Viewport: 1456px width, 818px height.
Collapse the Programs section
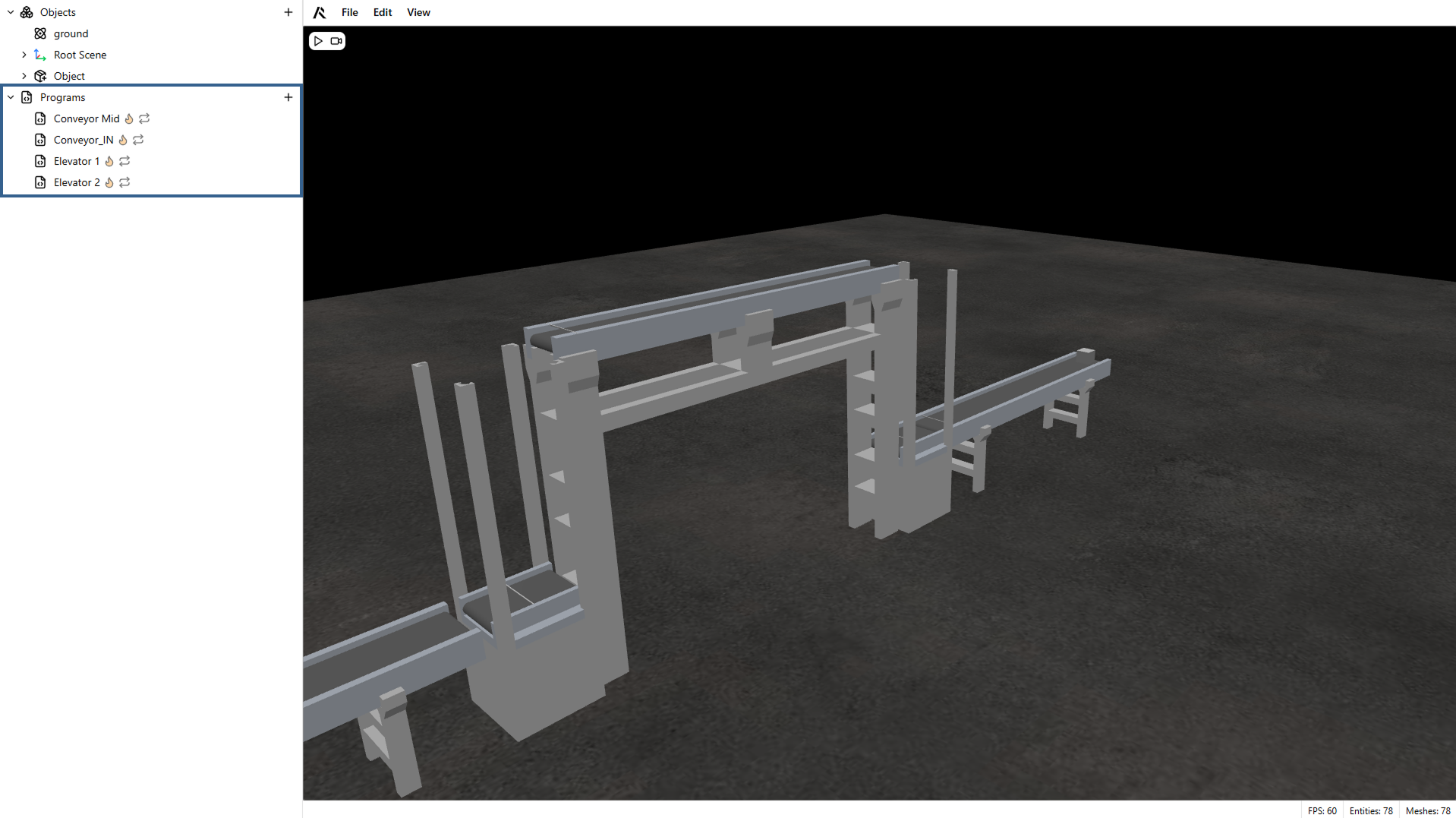point(11,97)
